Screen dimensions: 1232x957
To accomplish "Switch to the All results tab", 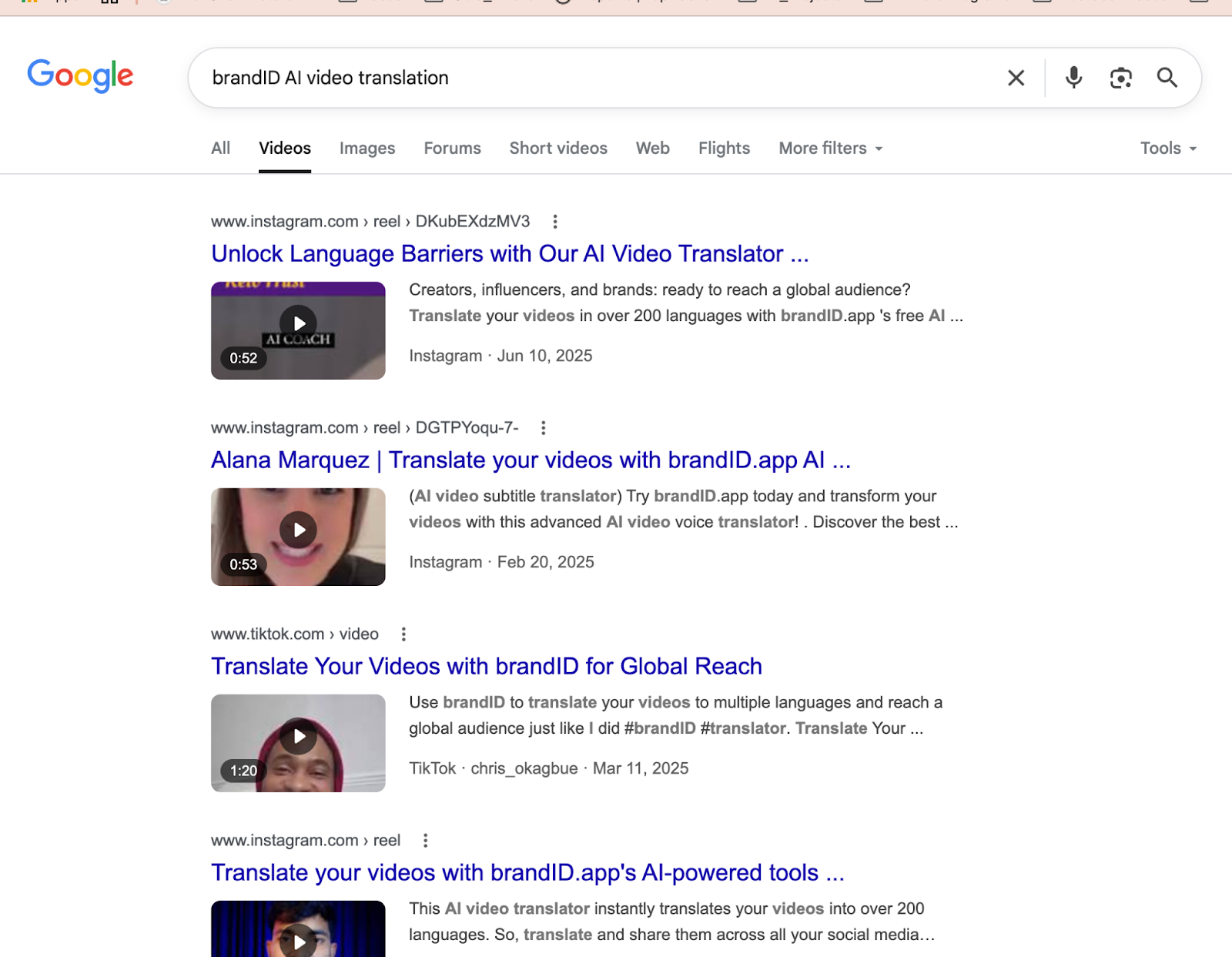I will point(220,149).
